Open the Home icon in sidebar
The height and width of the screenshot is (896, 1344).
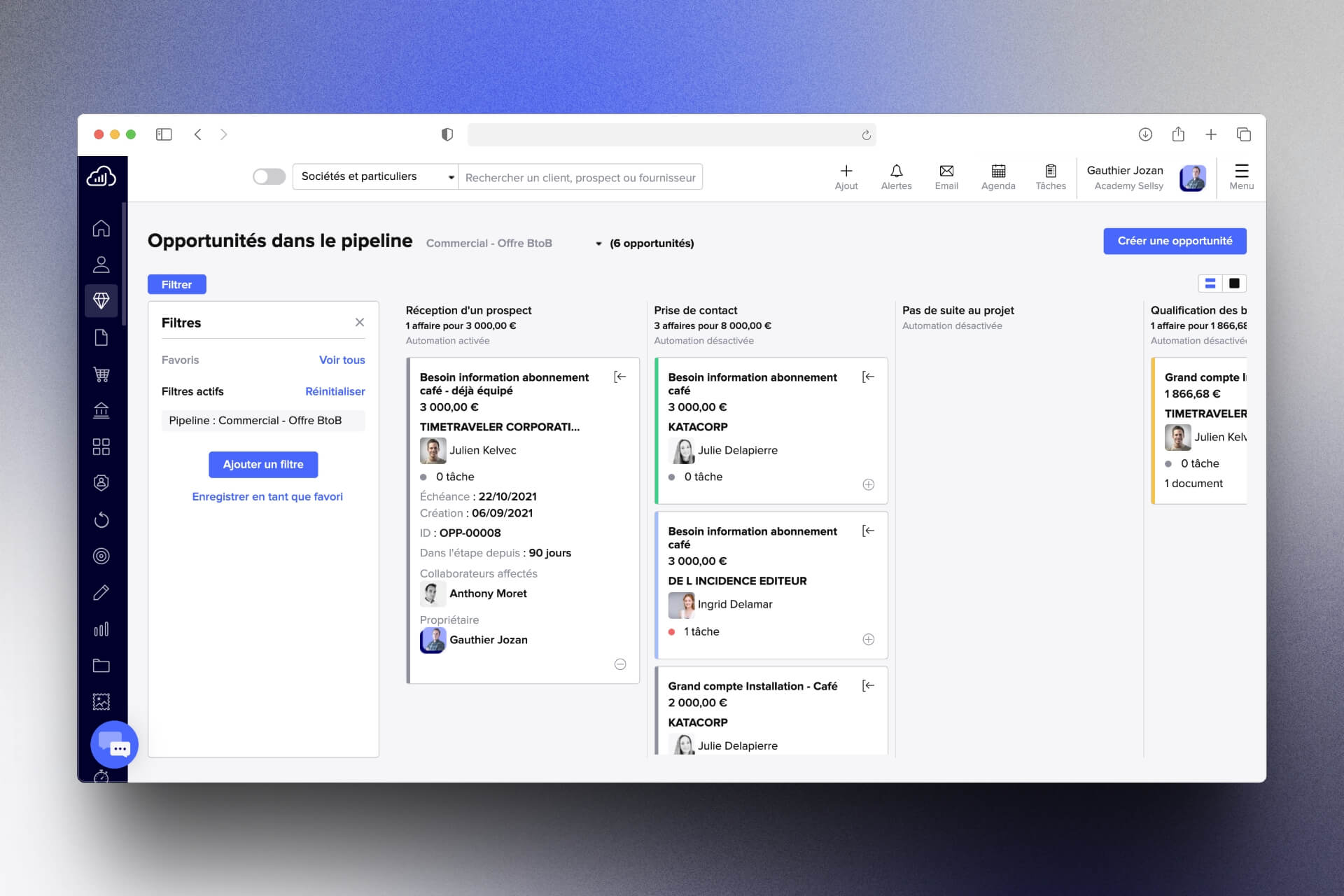(101, 228)
